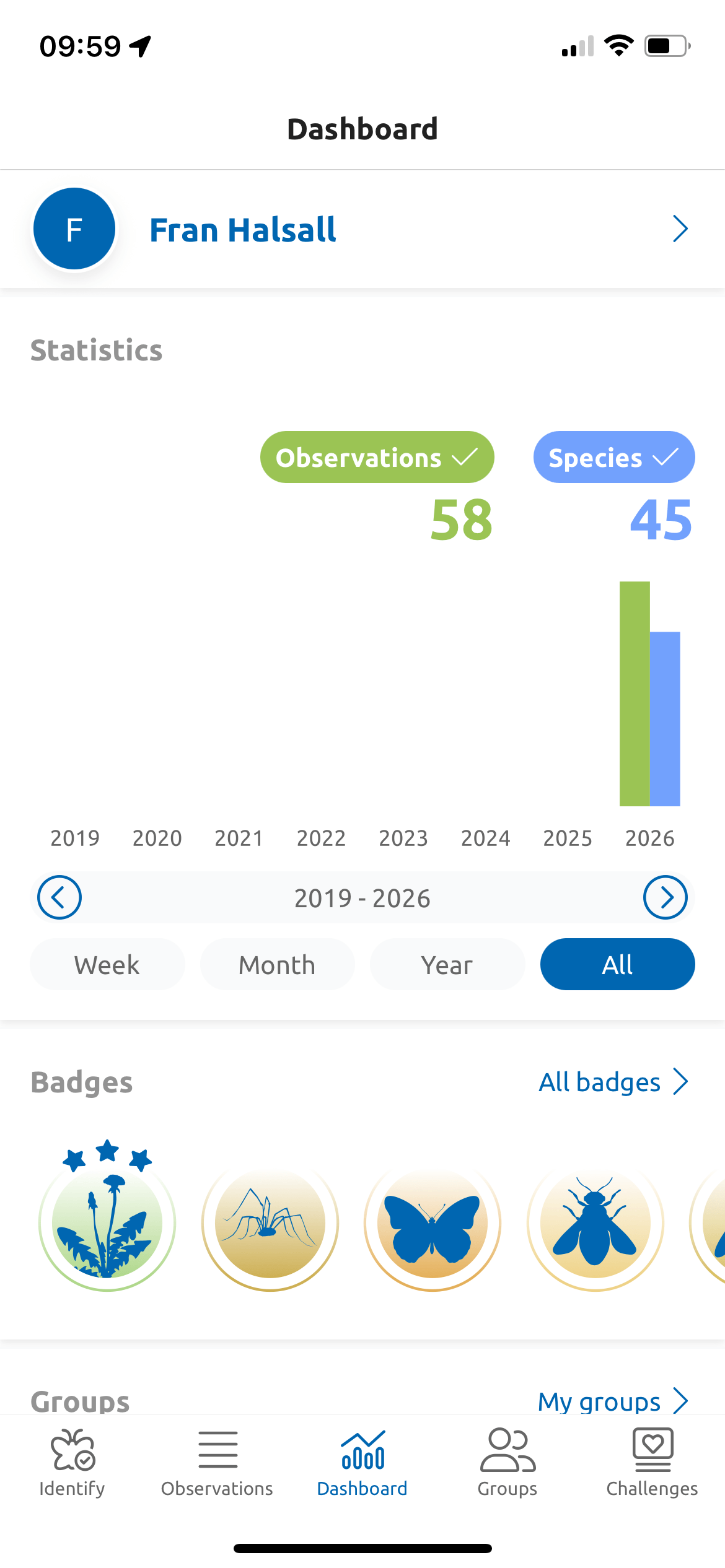Open the Identify tab butterfly icon
Image resolution: width=725 pixels, height=1568 pixels.
point(72,1450)
